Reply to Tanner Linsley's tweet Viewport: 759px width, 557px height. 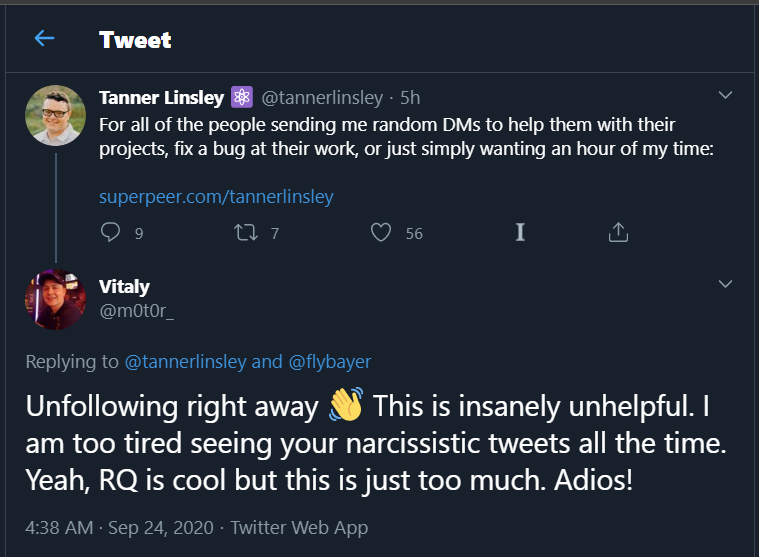(111, 233)
